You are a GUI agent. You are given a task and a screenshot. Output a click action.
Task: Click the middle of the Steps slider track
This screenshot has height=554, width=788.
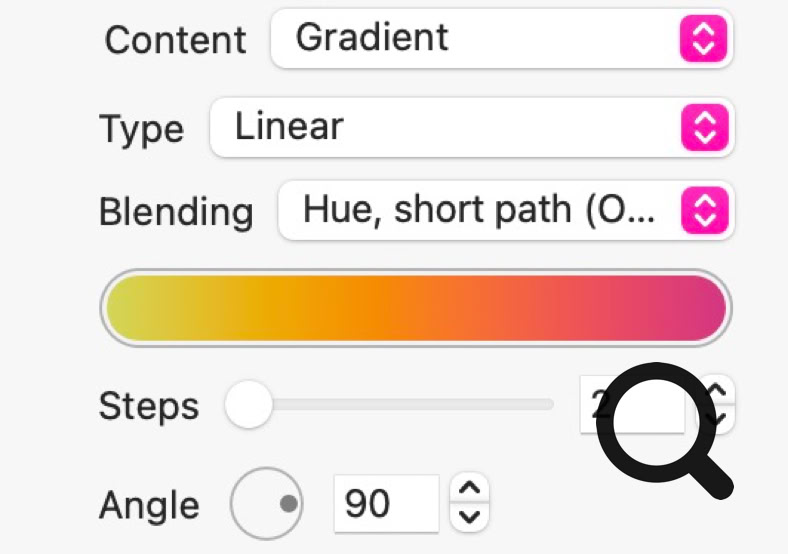click(x=400, y=405)
